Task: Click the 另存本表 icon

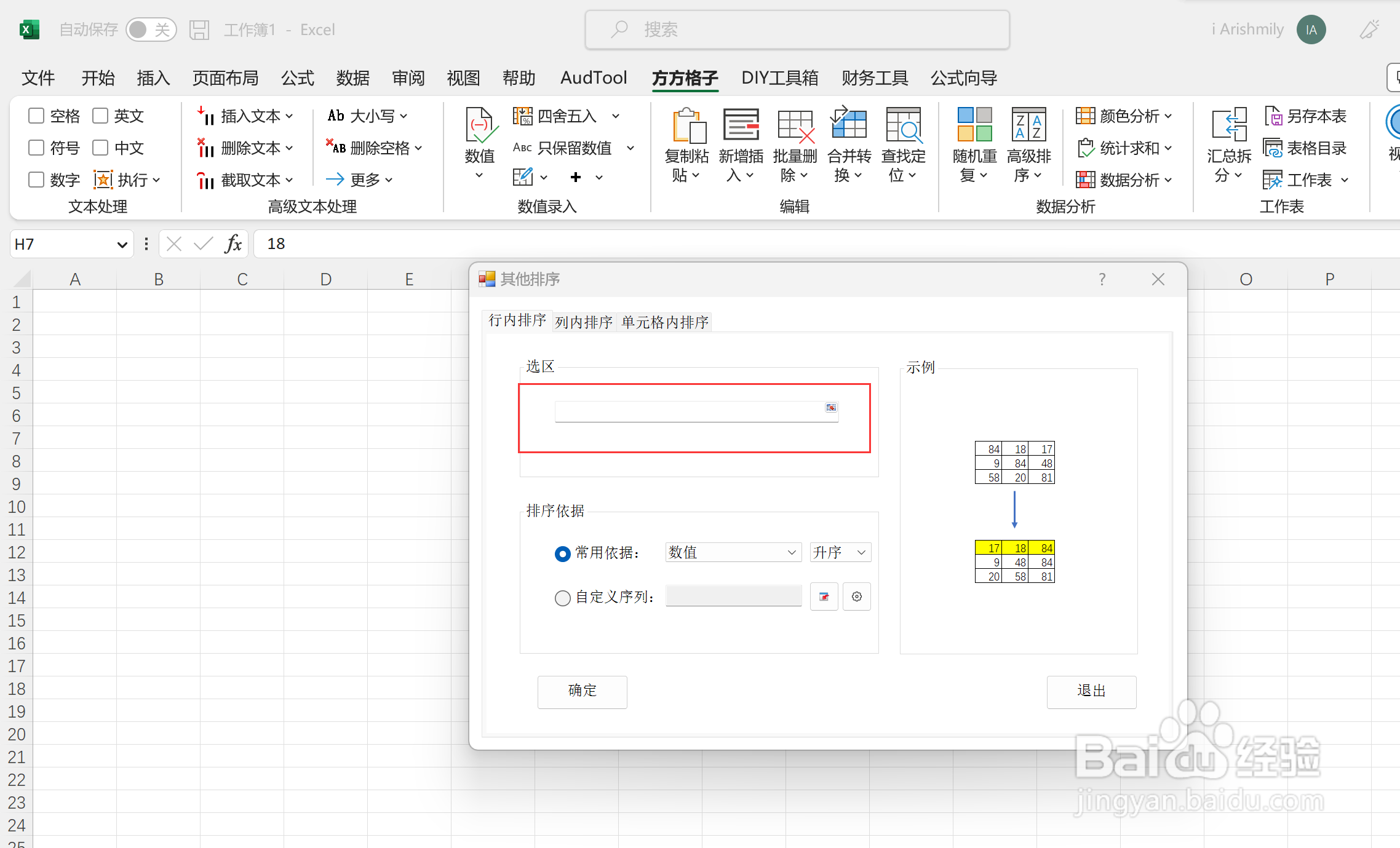Action: (x=1306, y=116)
